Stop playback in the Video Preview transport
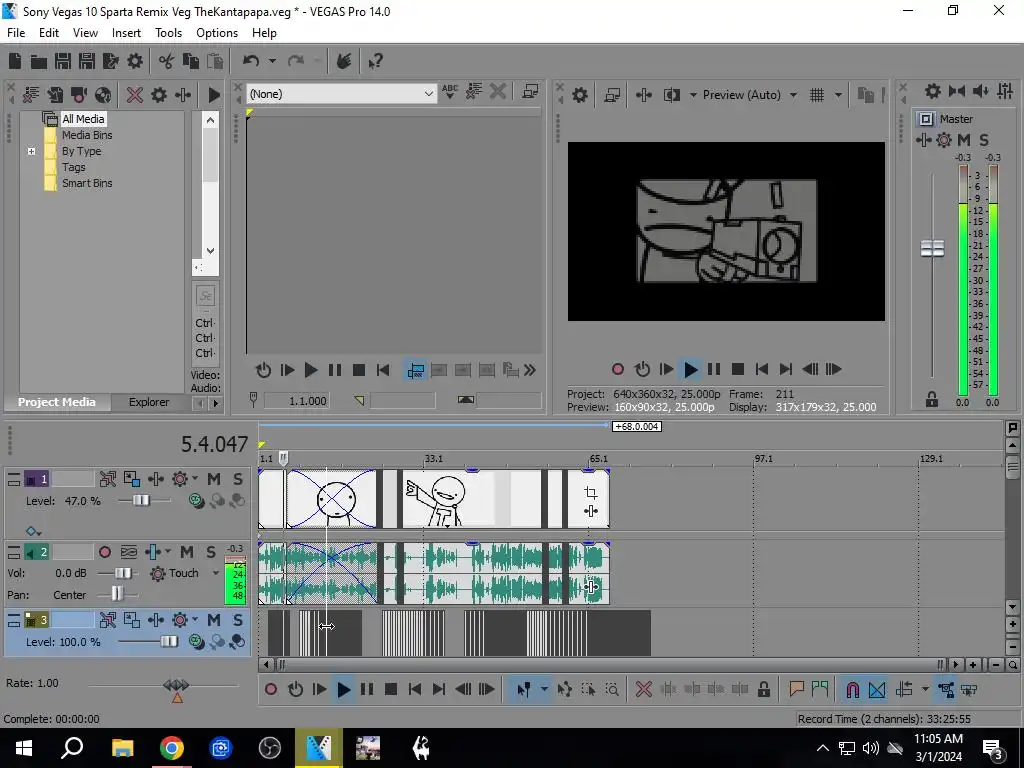 (x=738, y=370)
